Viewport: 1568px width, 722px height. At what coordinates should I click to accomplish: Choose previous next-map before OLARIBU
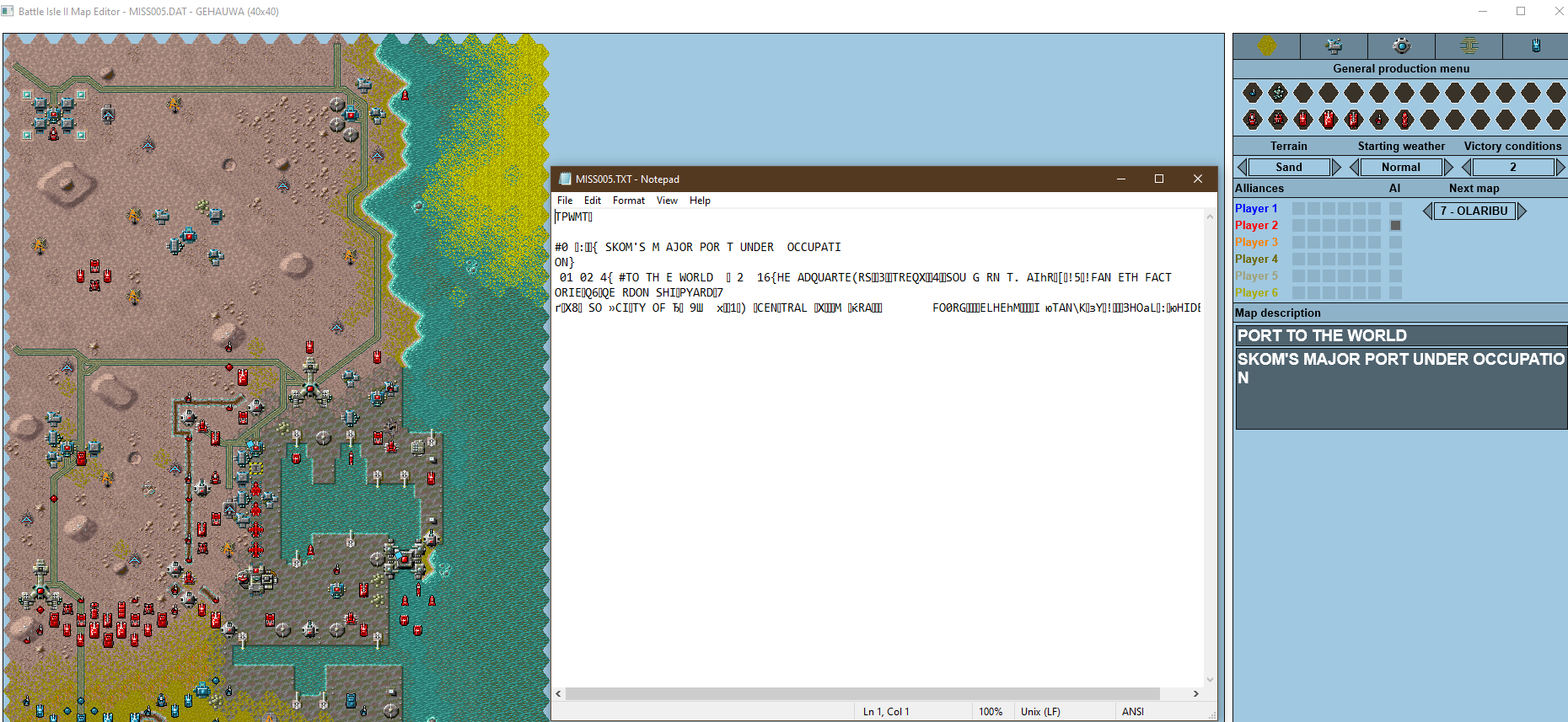point(1427,211)
